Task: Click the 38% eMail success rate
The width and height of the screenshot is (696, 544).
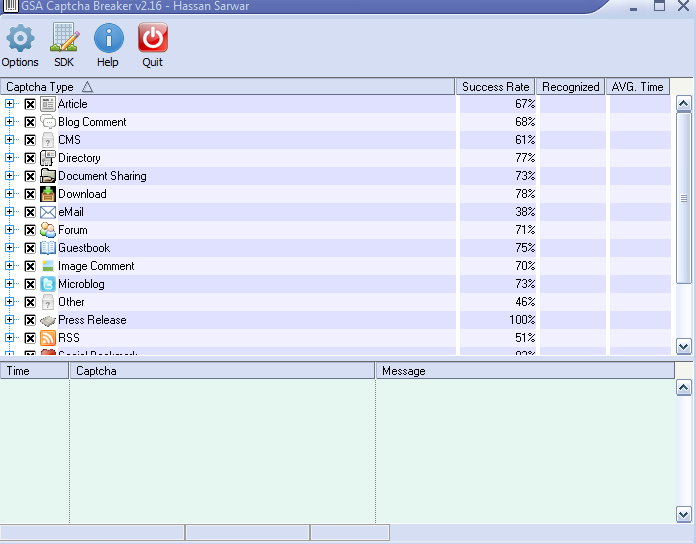Action: click(525, 212)
